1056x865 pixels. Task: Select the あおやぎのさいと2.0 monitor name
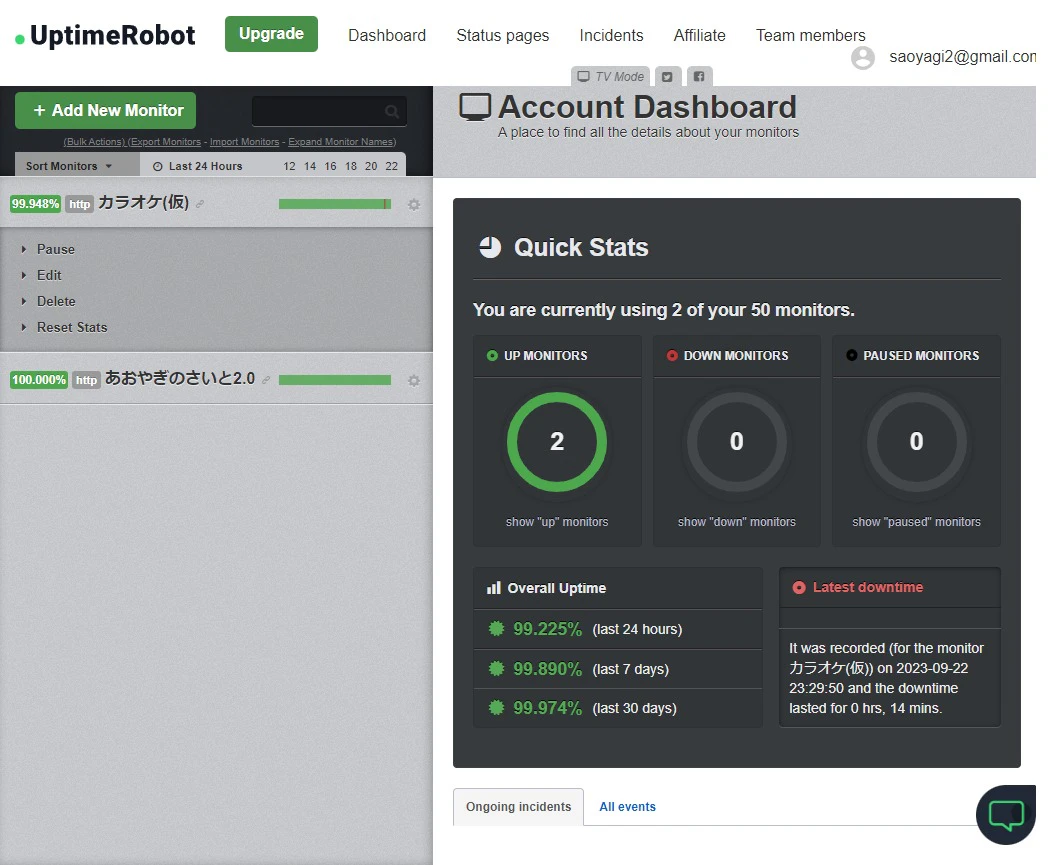tap(180, 379)
